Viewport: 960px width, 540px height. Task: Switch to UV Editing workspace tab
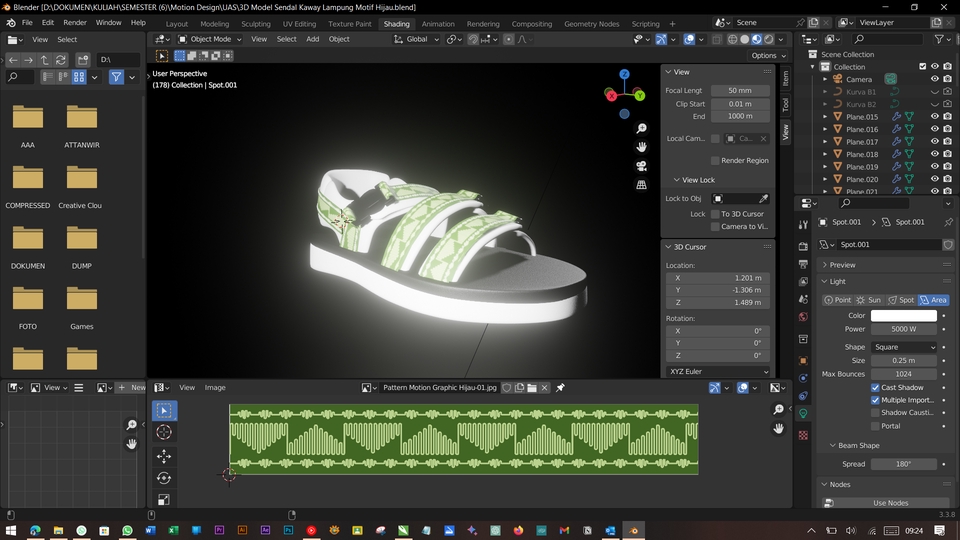pyautogui.click(x=299, y=24)
